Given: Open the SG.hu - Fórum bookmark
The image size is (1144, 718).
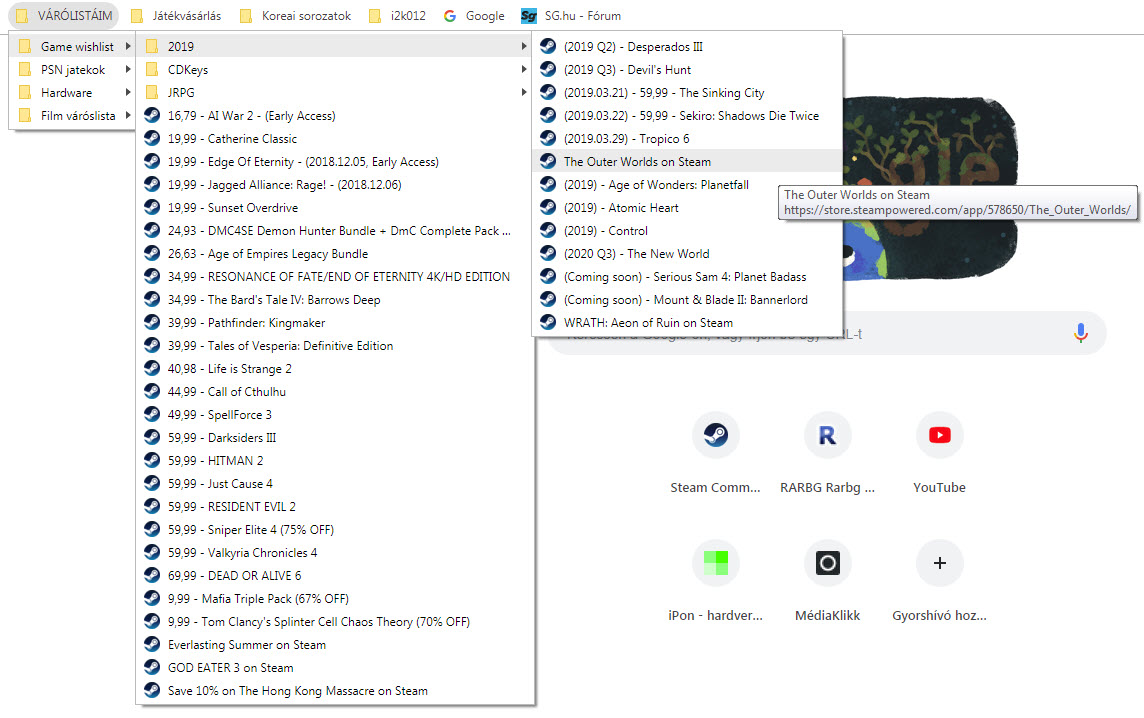Looking at the screenshot, I should point(571,16).
